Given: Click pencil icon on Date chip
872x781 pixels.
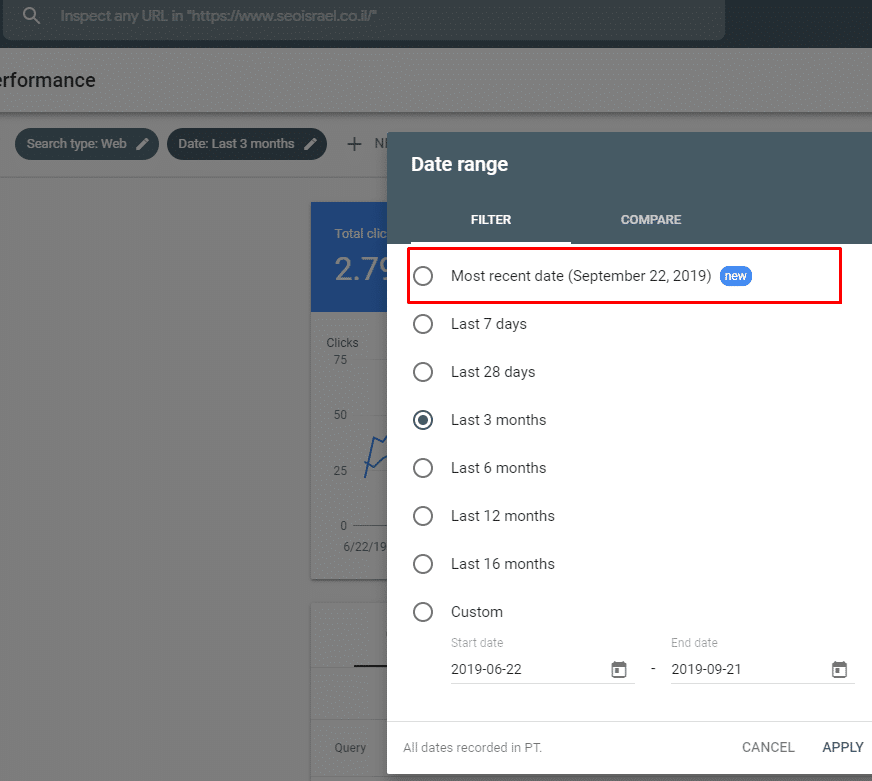Looking at the screenshot, I should click(311, 144).
